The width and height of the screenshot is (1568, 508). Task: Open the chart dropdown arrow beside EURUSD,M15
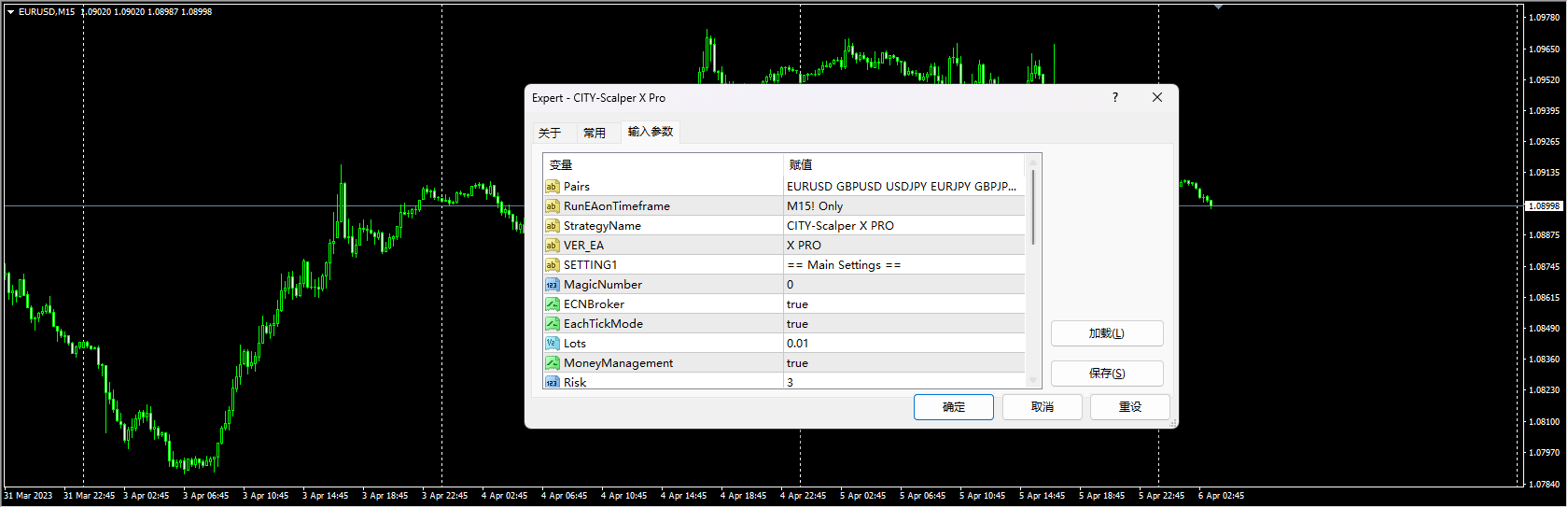click(10, 12)
